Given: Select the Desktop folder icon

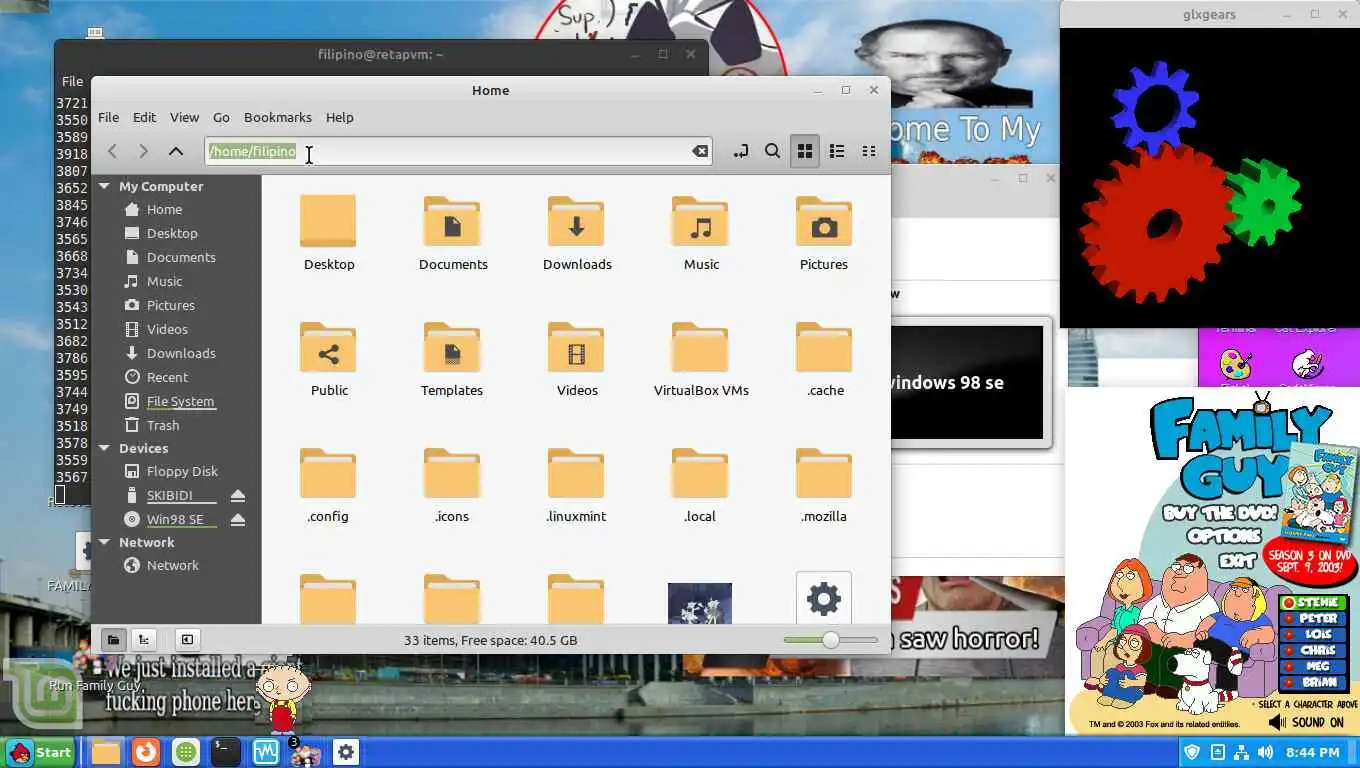Looking at the screenshot, I should [328, 221].
